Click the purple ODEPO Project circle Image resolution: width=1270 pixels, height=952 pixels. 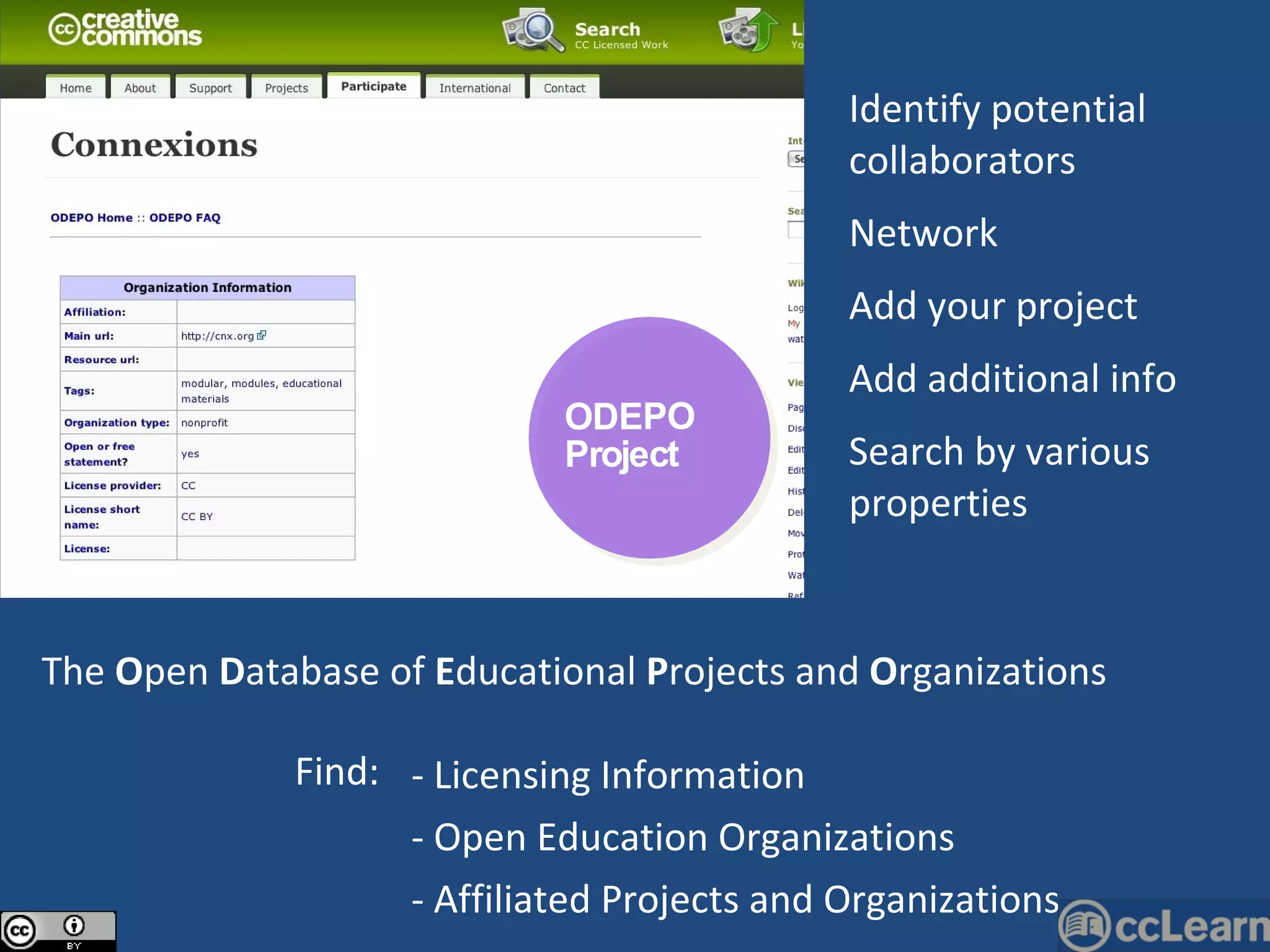point(649,438)
